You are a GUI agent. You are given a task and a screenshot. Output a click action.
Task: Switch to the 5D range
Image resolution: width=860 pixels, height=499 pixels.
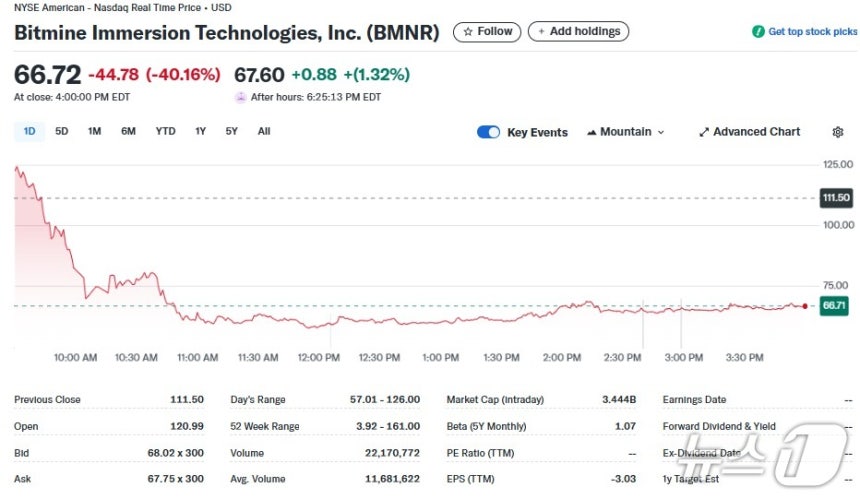[61, 132]
